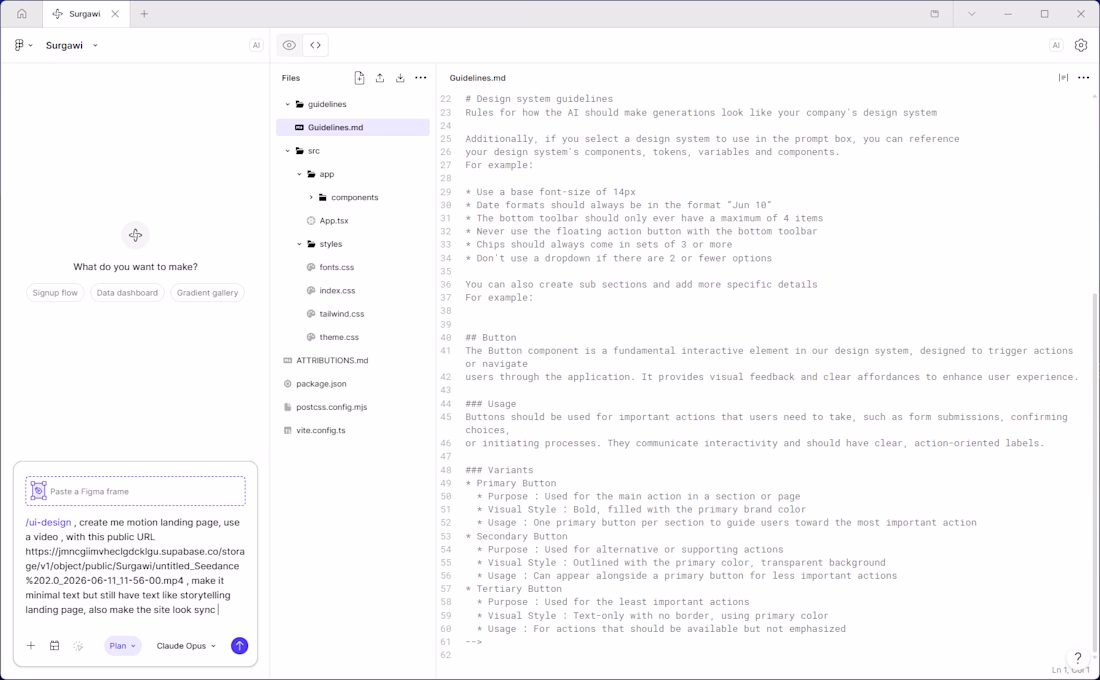
Task: Open editor more options menu
Action: [x=1084, y=78]
